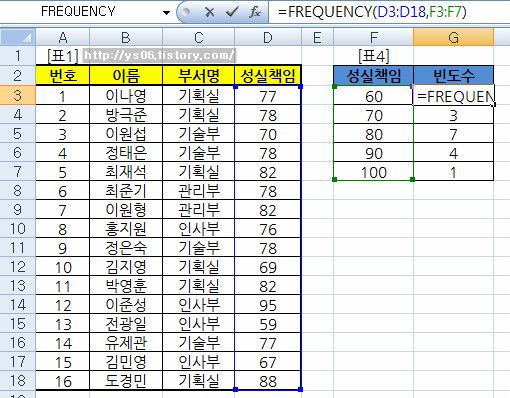
Task: Select row 18 header
Action: tap(18, 380)
